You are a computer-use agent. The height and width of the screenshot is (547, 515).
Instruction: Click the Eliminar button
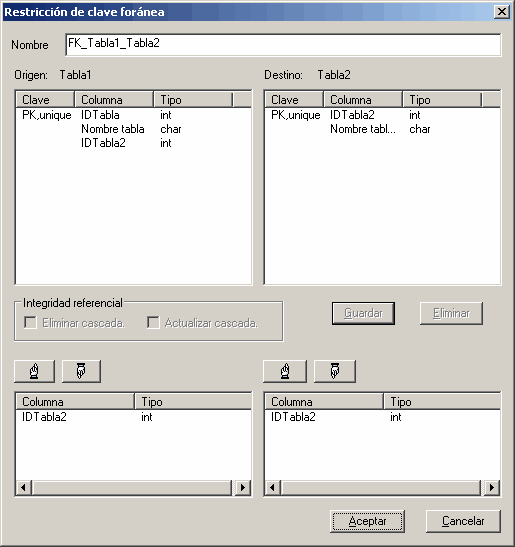pyautogui.click(x=451, y=313)
